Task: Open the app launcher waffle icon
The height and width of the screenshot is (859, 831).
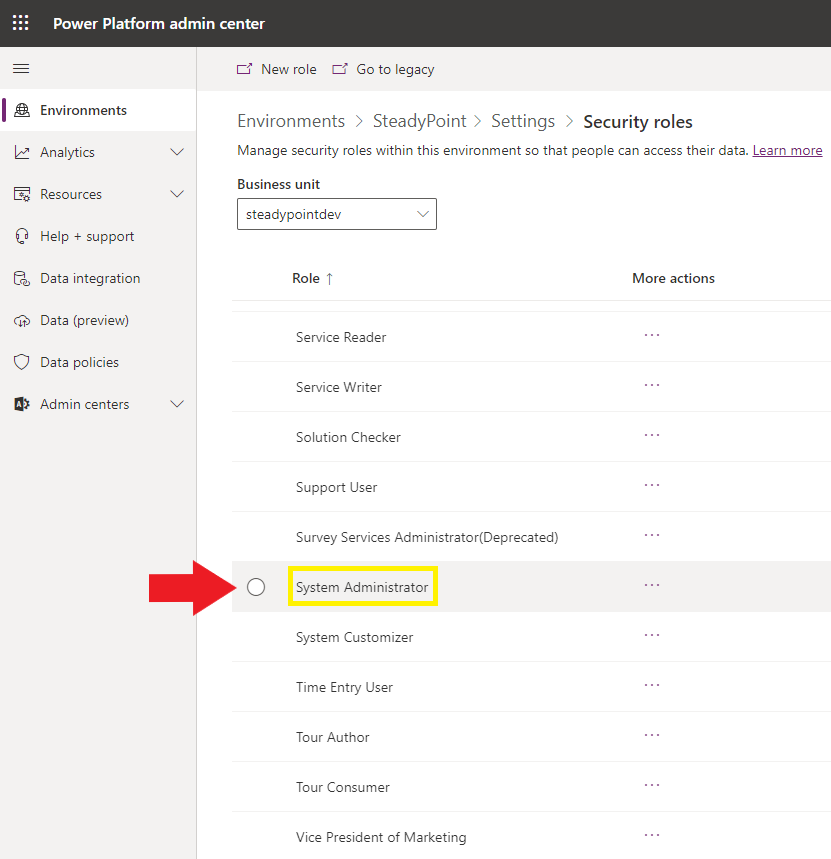Action: pos(21,23)
